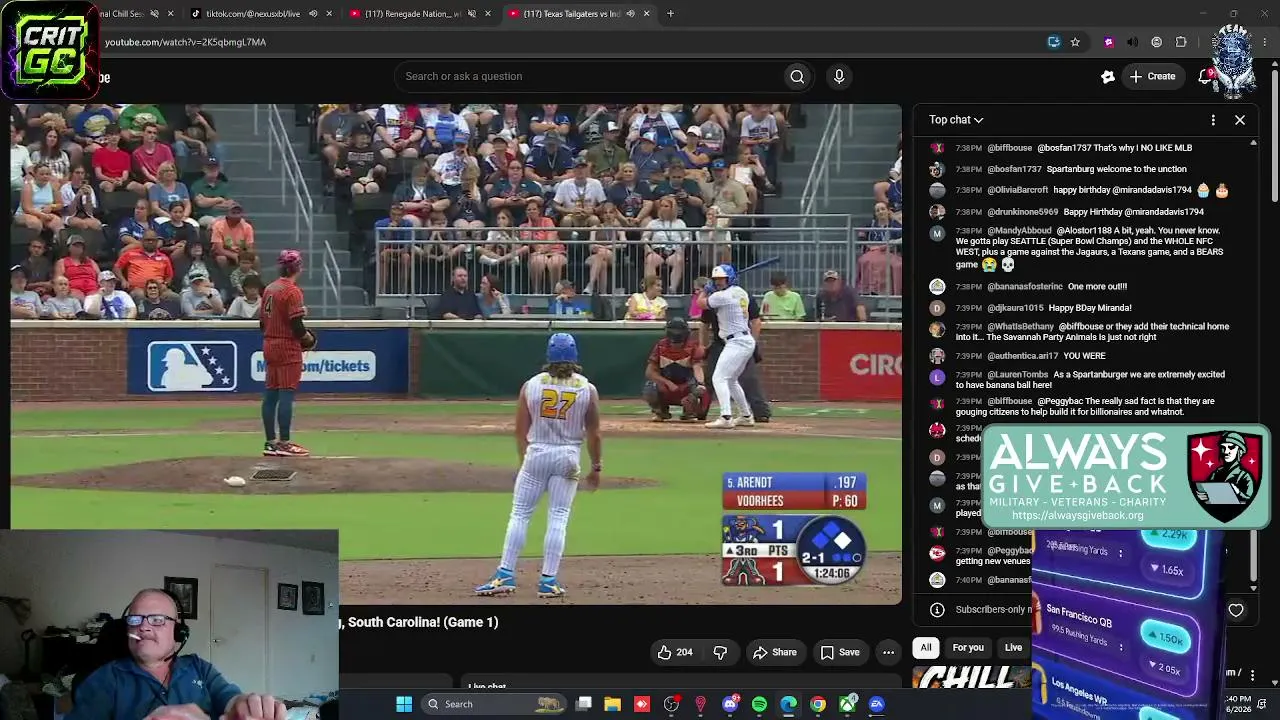Click the Share button
The height and width of the screenshot is (720, 1280).
click(775, 652)
